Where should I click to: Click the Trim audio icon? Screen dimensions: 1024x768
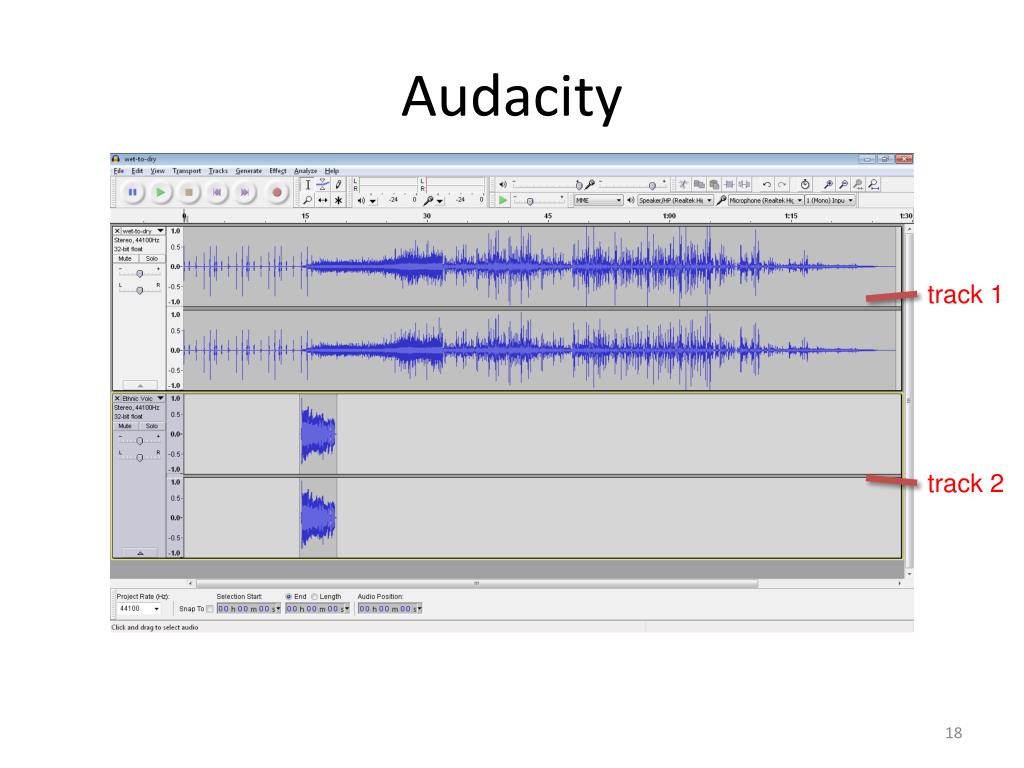coord(729,185)
